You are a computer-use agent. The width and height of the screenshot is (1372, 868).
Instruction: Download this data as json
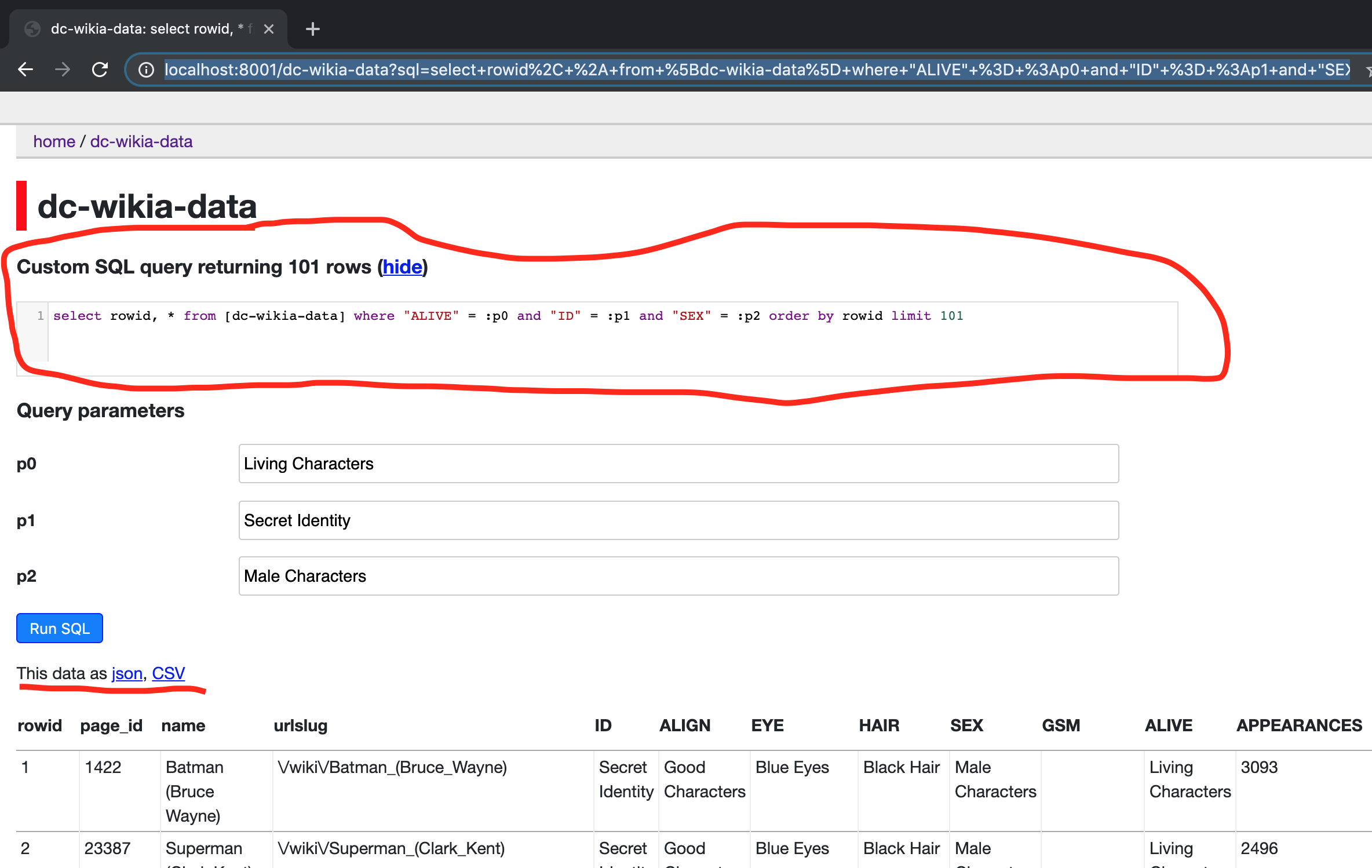coord(127,673)
